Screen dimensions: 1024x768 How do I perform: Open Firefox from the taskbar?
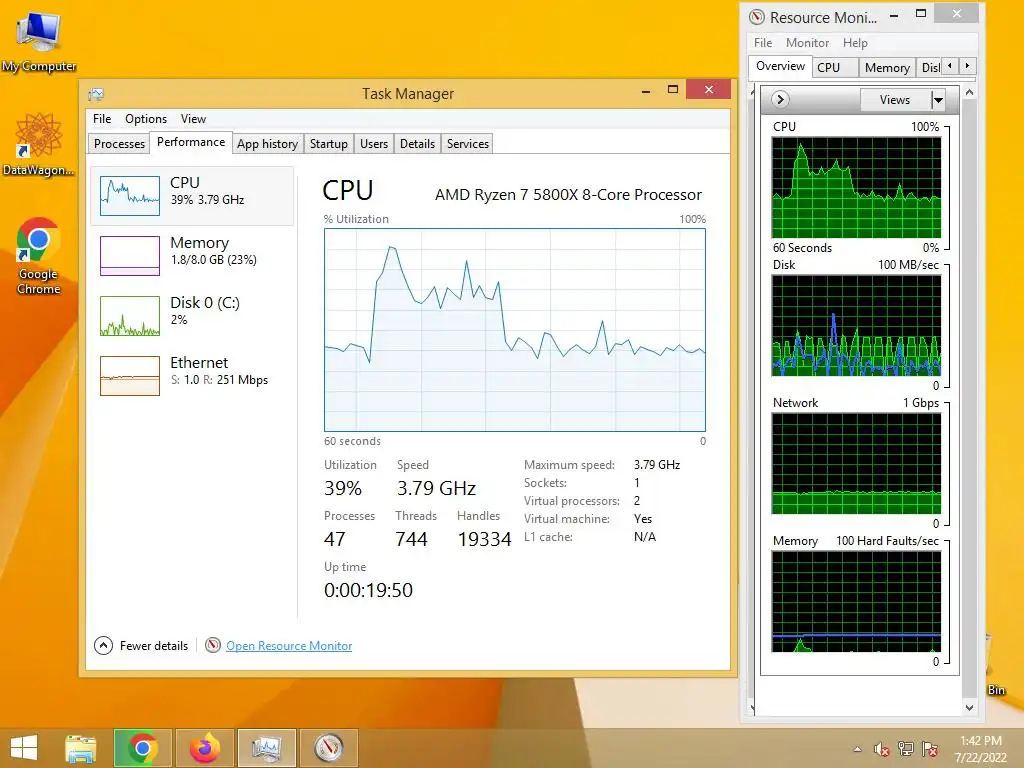tap(204, 748)
